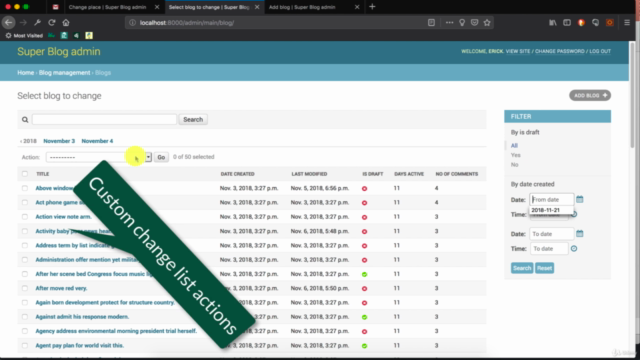The image size is (640, 360).
Task: Focus the From date input field
Action: 551,200
